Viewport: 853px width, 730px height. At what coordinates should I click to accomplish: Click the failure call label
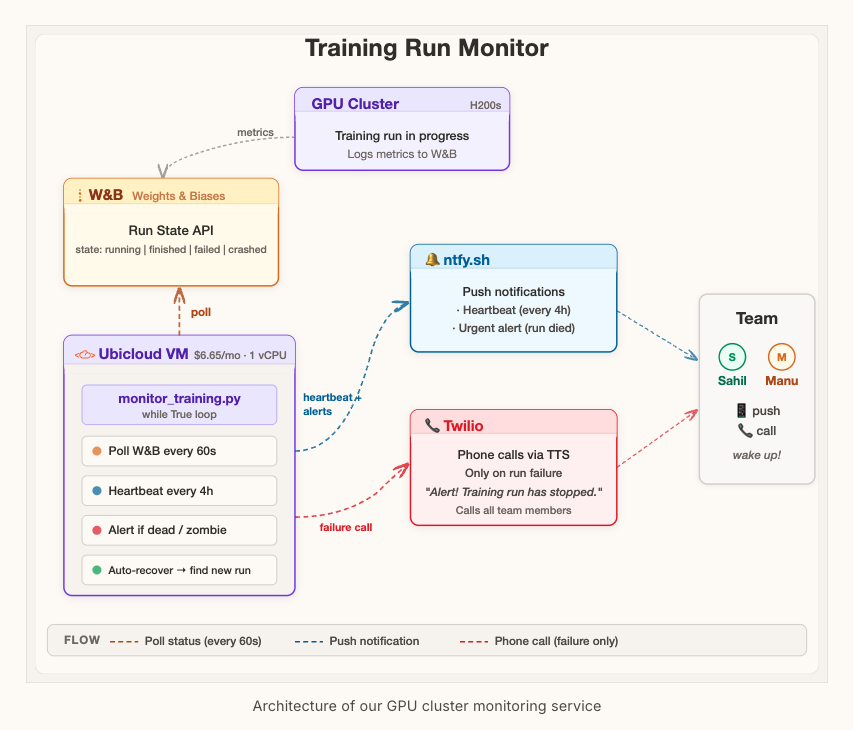coord(346,527)
